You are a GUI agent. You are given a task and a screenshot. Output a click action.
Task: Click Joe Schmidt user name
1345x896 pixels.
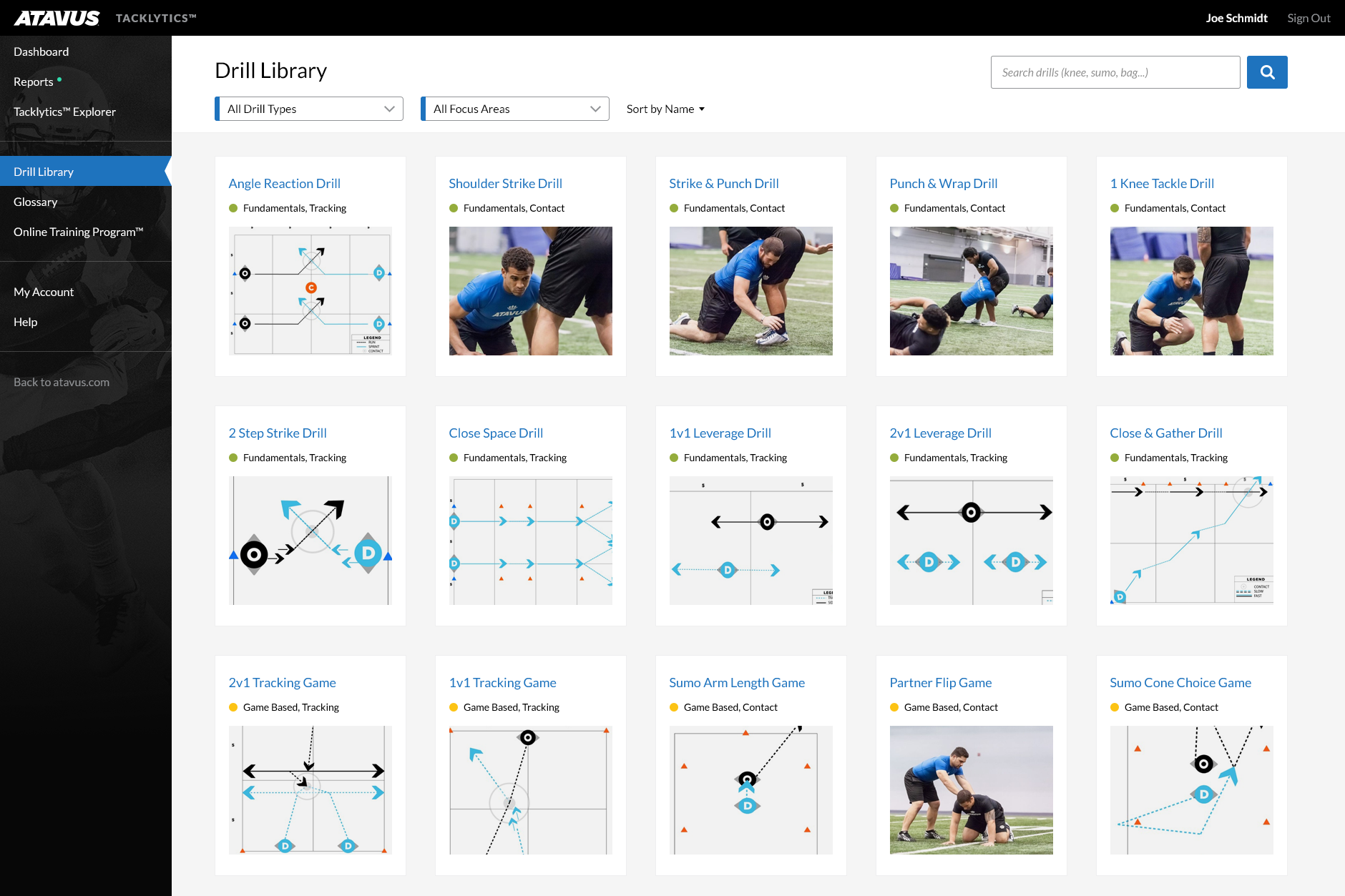(x=1236, y=18)
